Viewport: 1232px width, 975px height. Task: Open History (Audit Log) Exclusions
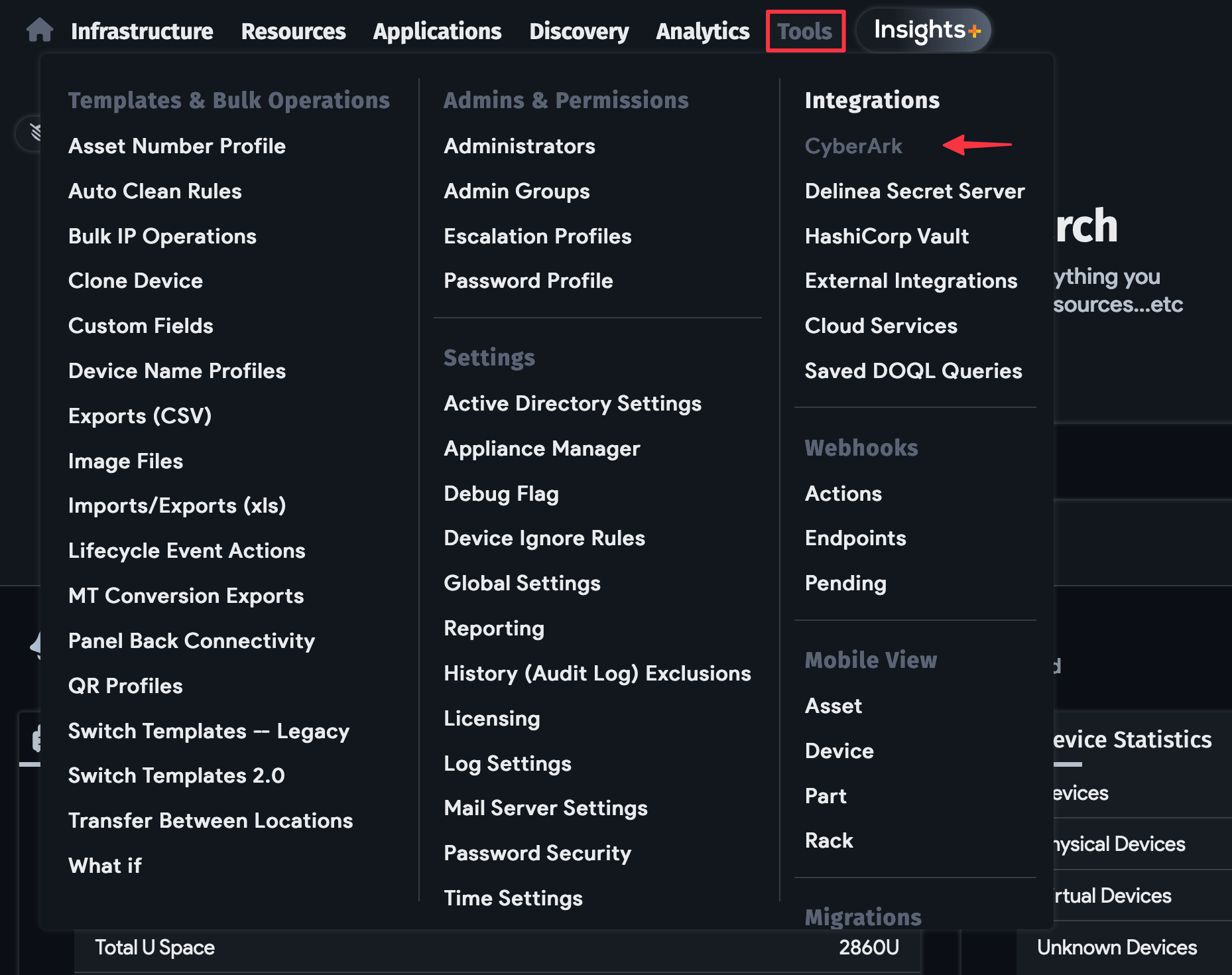tap(597, 673)
